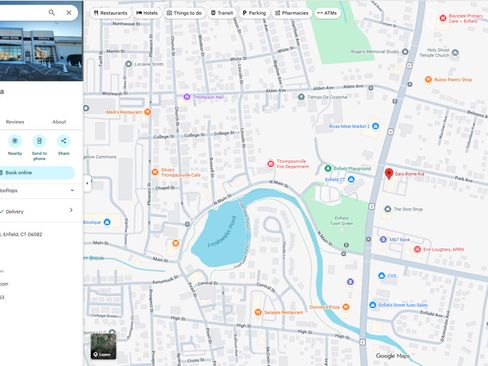Screen dimensions: 488x366
Task: Collapse the side panel arrow
Action: (87, 183)
